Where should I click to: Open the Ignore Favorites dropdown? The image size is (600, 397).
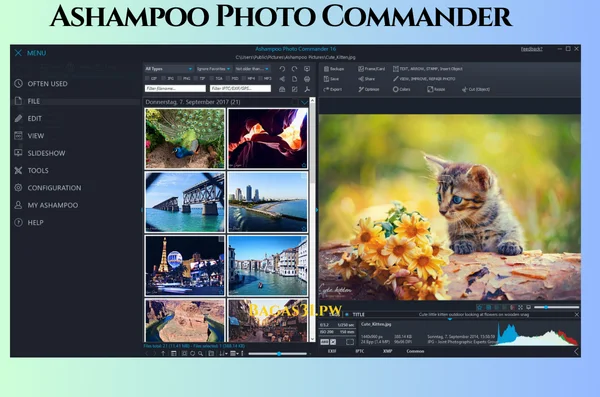pyautogui.click(x=214, y=69)
